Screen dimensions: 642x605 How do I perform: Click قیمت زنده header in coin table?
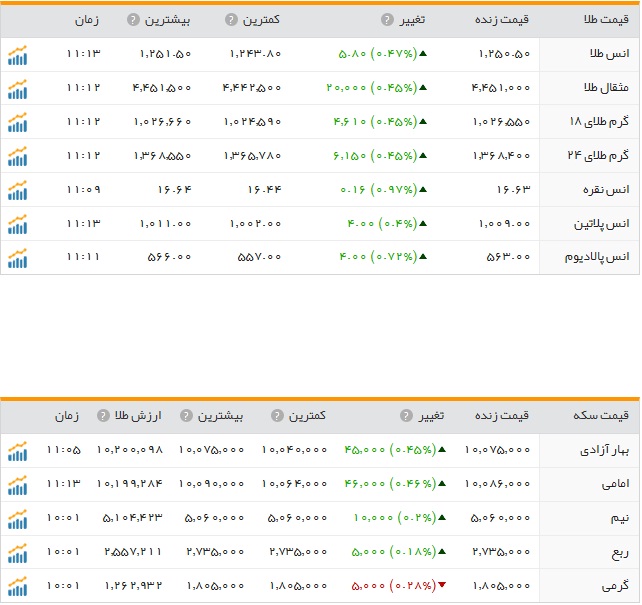[x=502, y=415]
